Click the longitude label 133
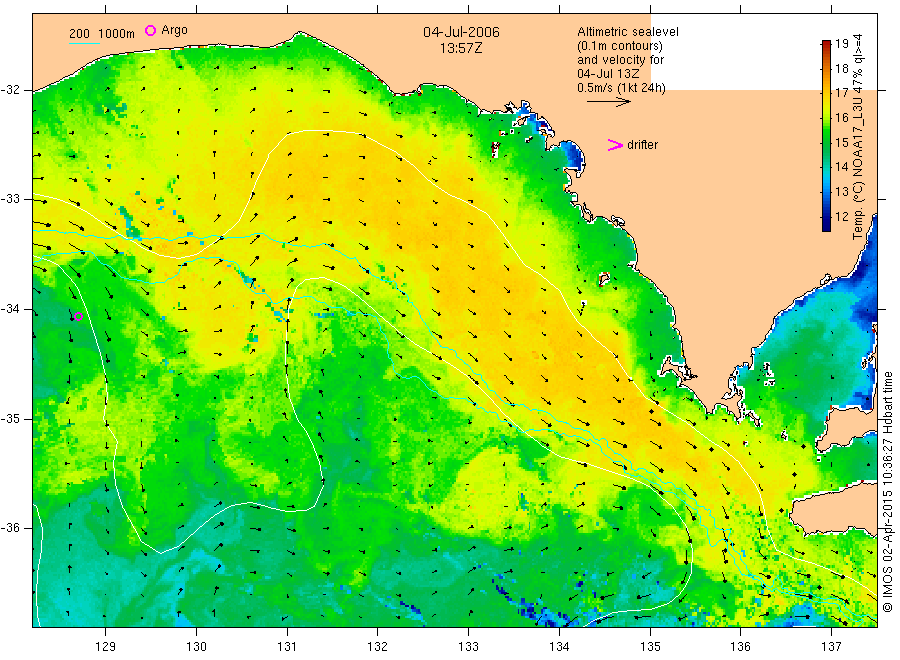This screenshot has height=660, width=900. 468,647
